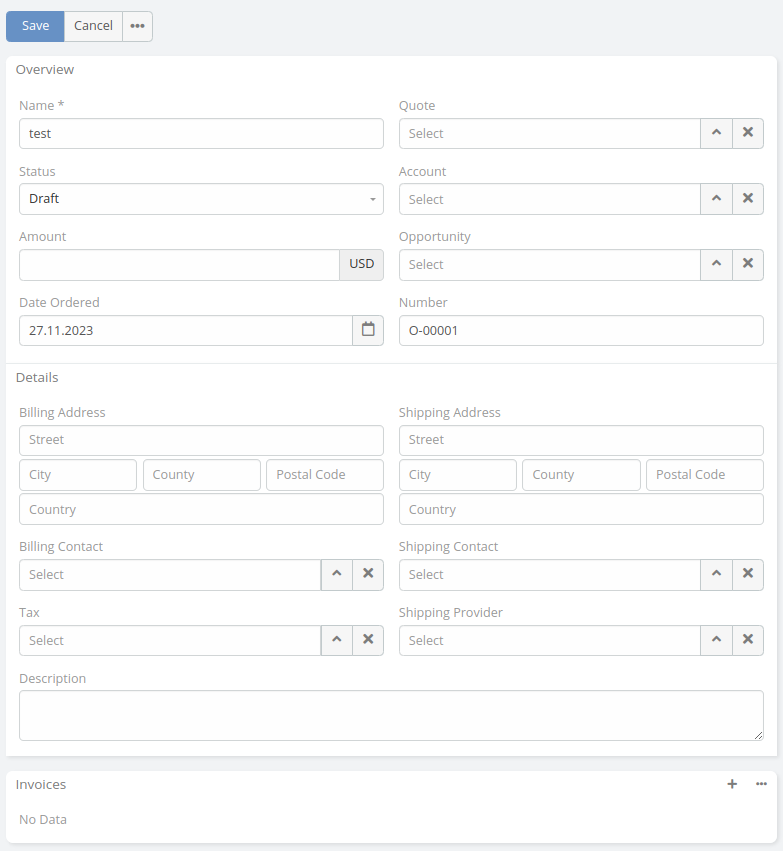Expand the Quote selection list arrow
The image size is (783, 851).
[716, 134]
